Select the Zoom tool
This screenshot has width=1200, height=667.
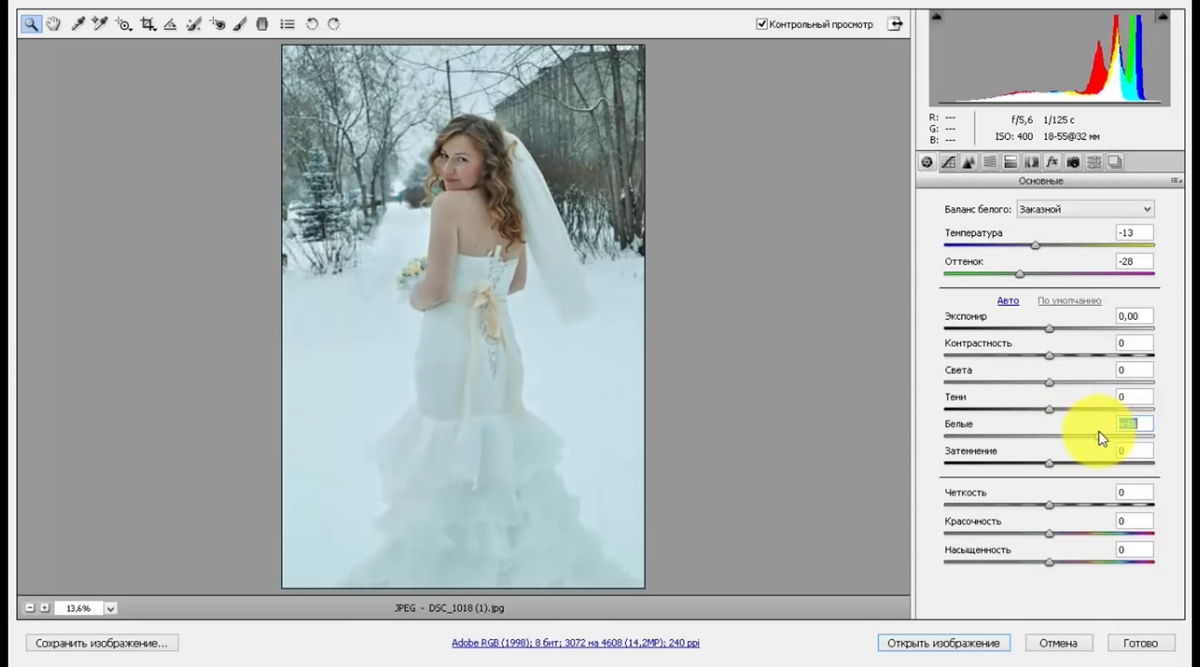coord(31,24)
